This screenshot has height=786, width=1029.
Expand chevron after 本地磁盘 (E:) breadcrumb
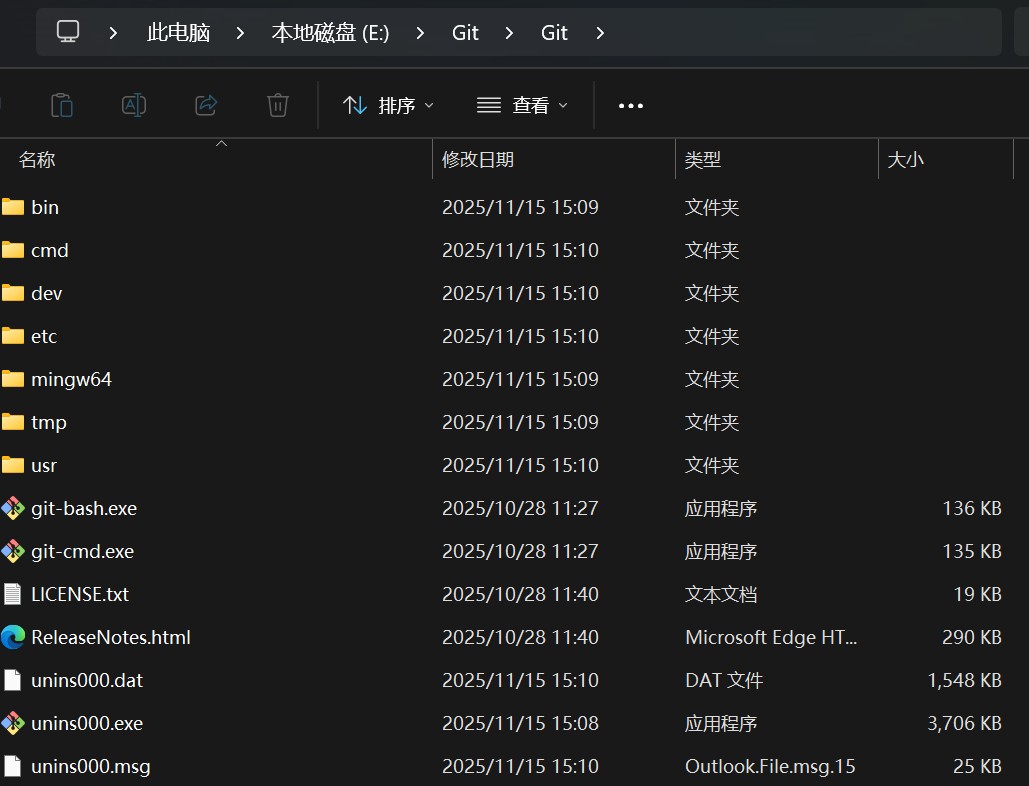pyautogui.click(x=420, y=32)
